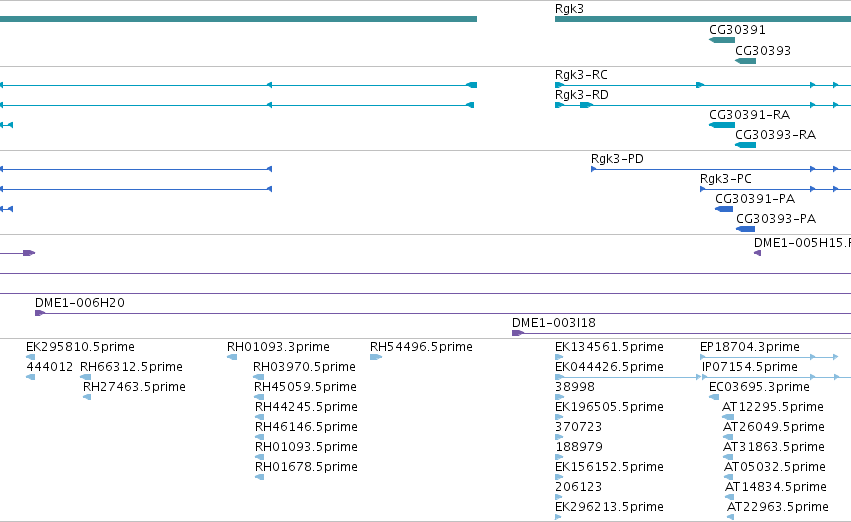The width and height of the screenshot is (851, 522).
Task: Select the RH01093.5prime EST
Action: (x=259, y=457)
